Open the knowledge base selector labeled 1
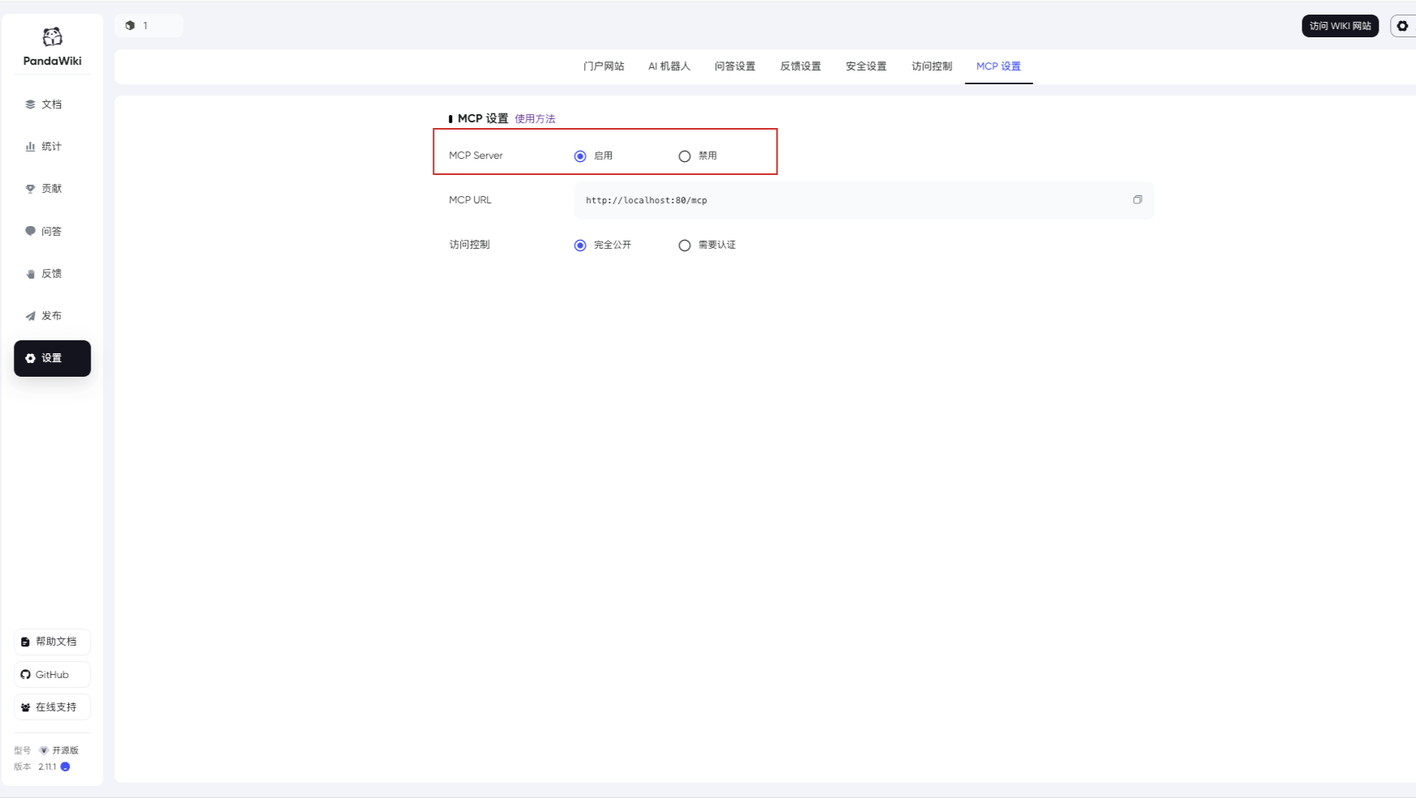Image resolution: width=1416 pixels, height=798 pixels. 149,26
